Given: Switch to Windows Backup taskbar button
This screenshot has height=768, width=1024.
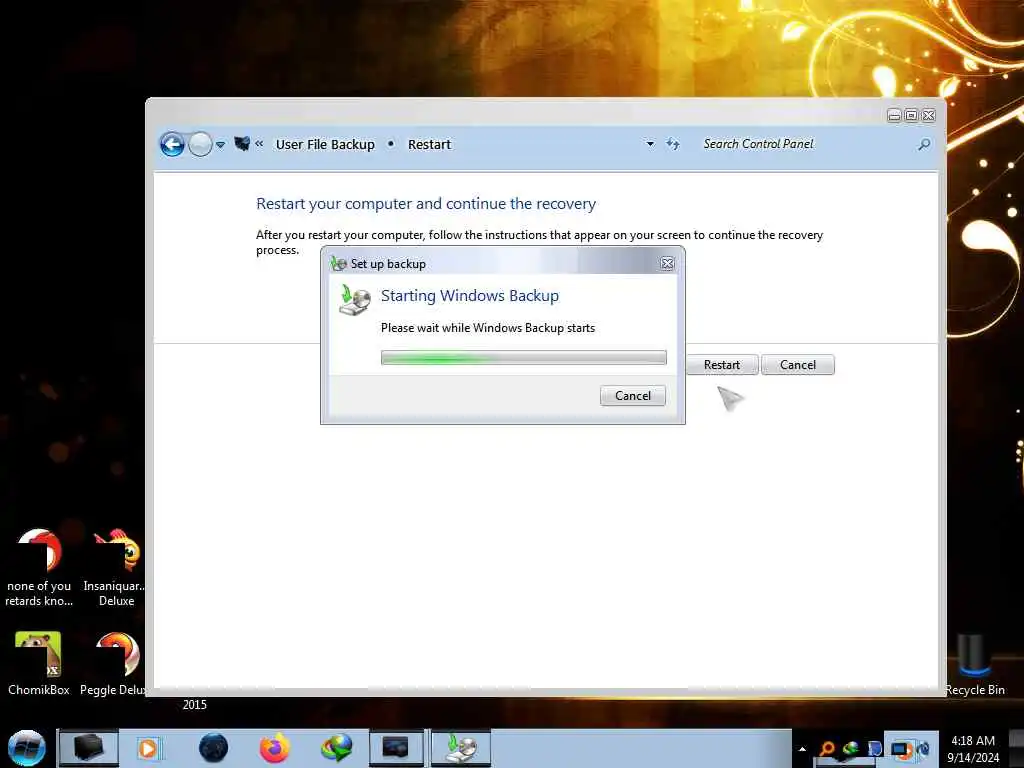Looking at the screenshot, I should pyautogui.click(x=461, y=748).
